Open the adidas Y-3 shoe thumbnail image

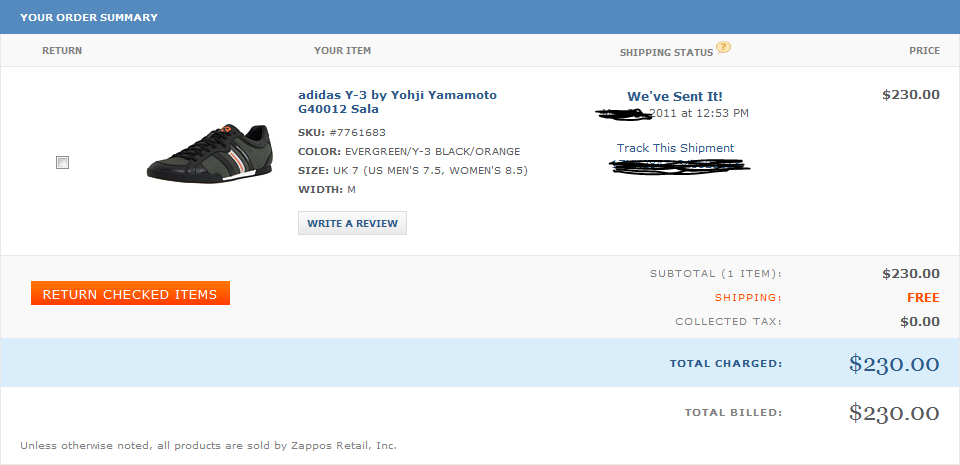coord(209,152)
